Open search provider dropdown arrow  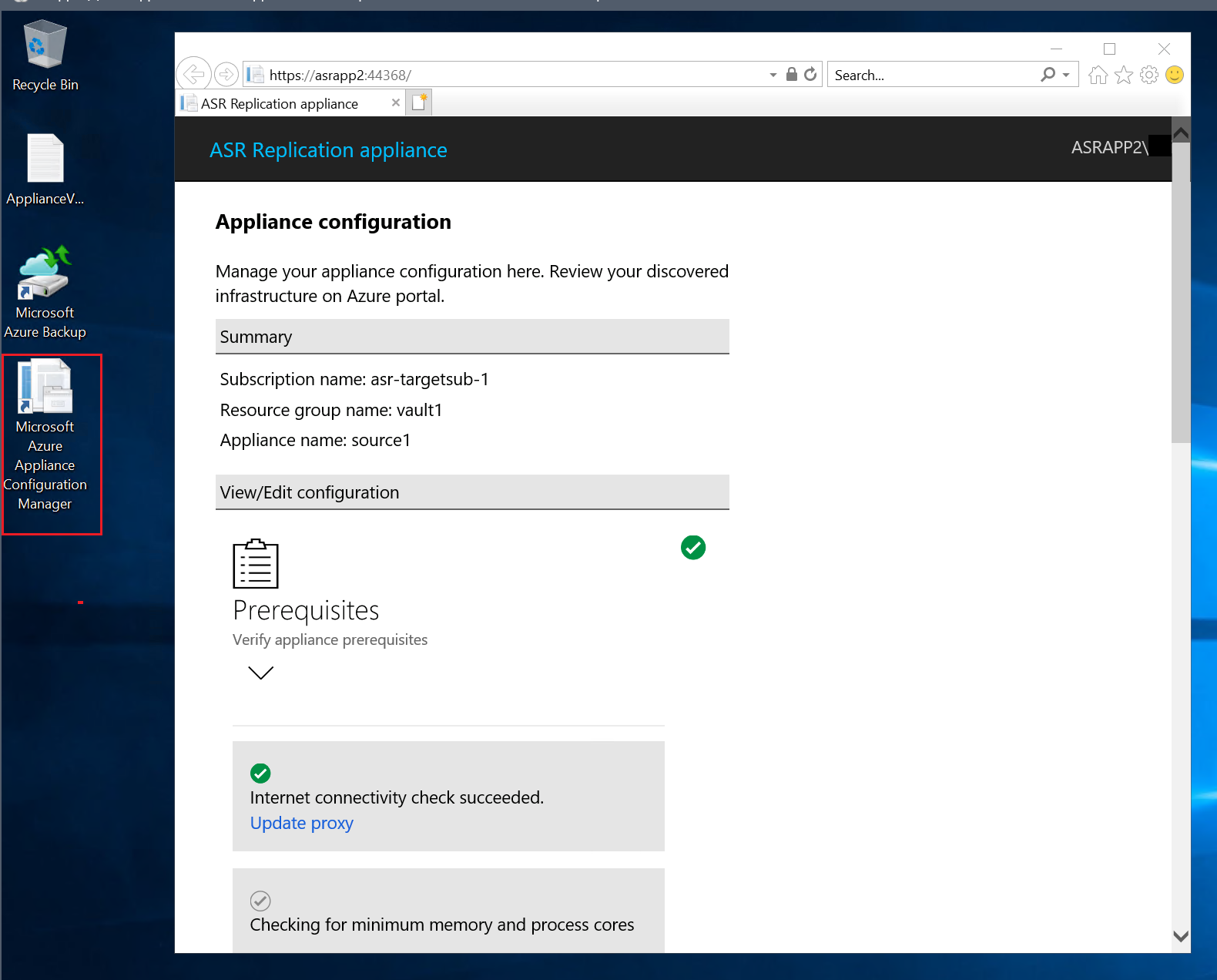point(1066,75)
